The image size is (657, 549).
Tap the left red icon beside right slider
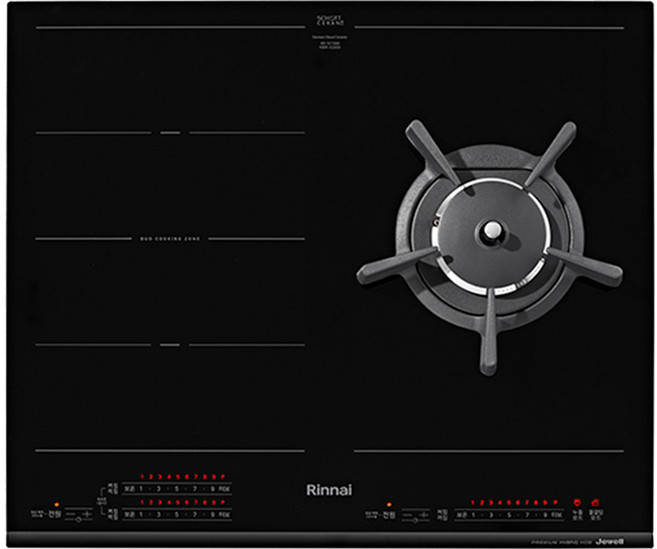click(x=577, y=503)
